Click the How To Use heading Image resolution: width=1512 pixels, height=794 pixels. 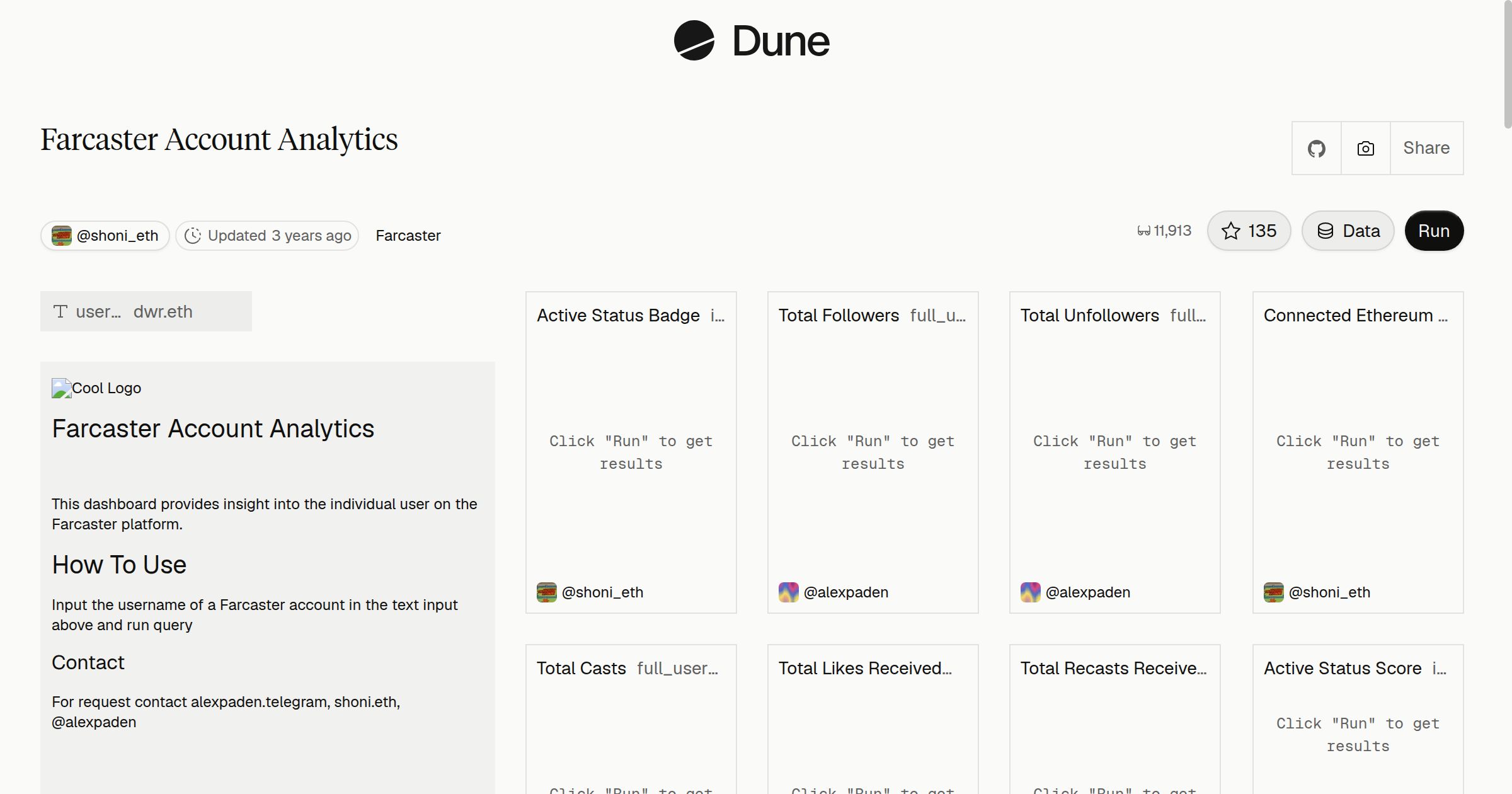click(119, 565)
